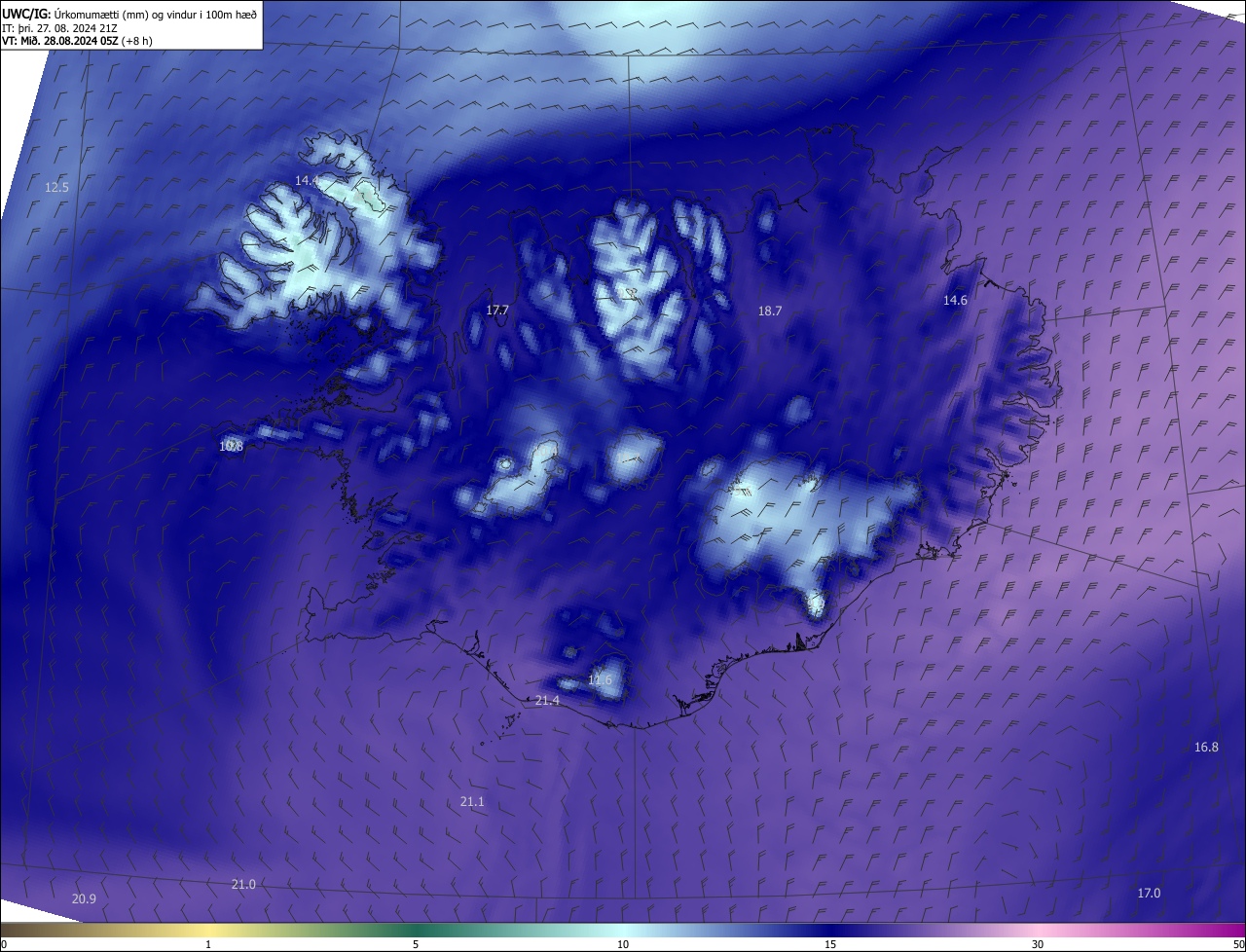Click the 11.6 value label on the map
This screenshot has height=952, width=1246.
tap(601, 679)
